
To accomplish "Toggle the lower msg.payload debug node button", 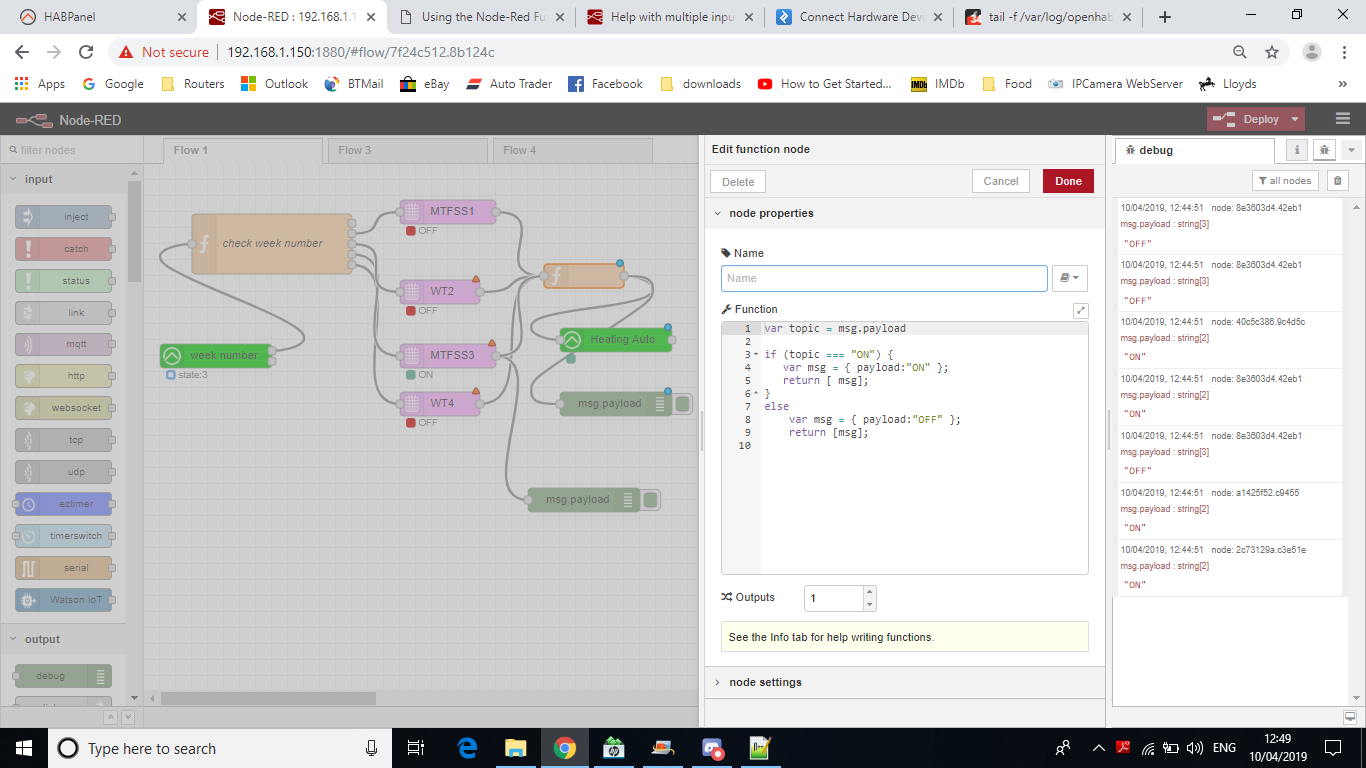I will point(651,500).
